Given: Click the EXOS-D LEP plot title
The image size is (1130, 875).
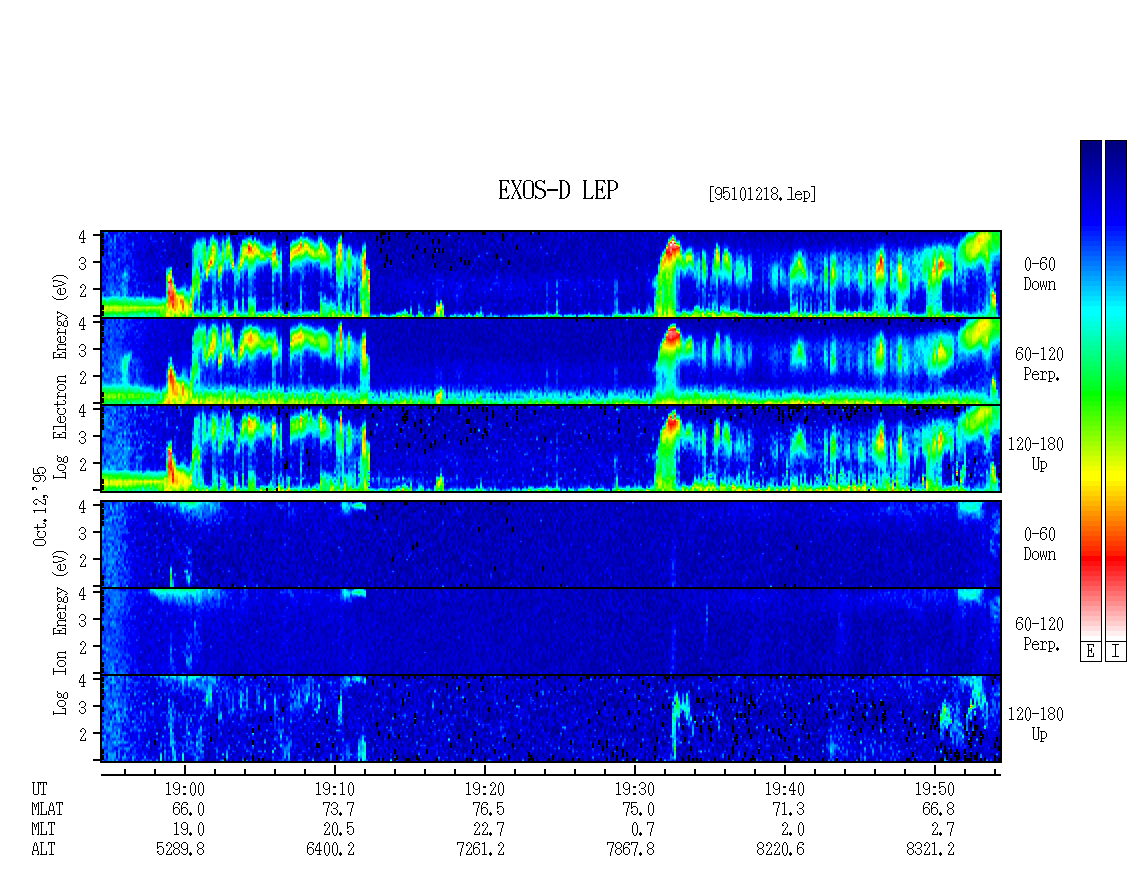Looking at the screenshot, I should 558,190.
